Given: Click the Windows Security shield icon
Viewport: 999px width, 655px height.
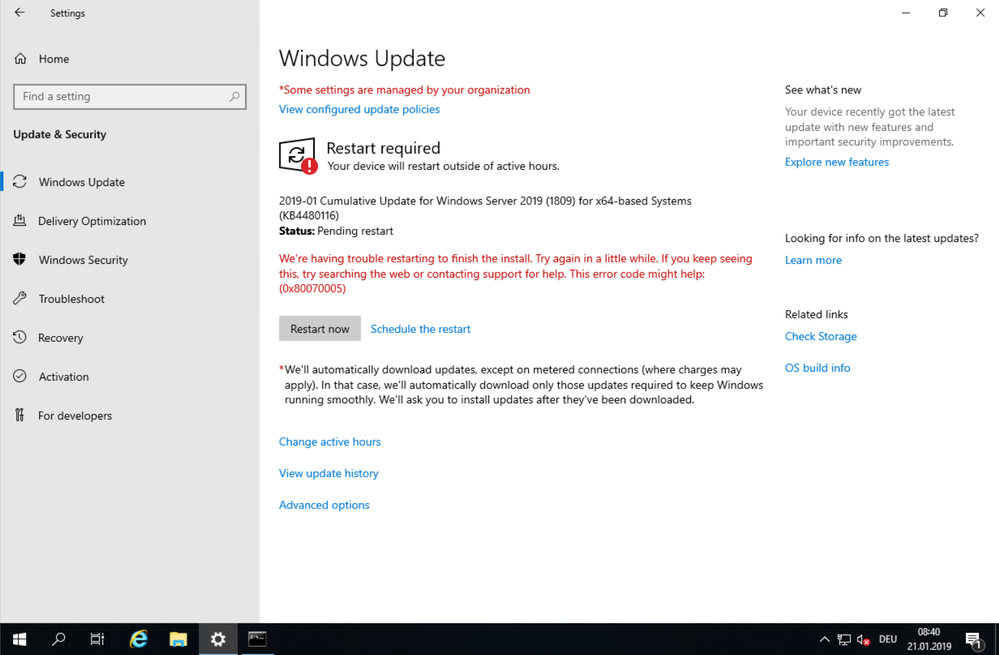Looking at the screenshot, I should pos(20,259).
